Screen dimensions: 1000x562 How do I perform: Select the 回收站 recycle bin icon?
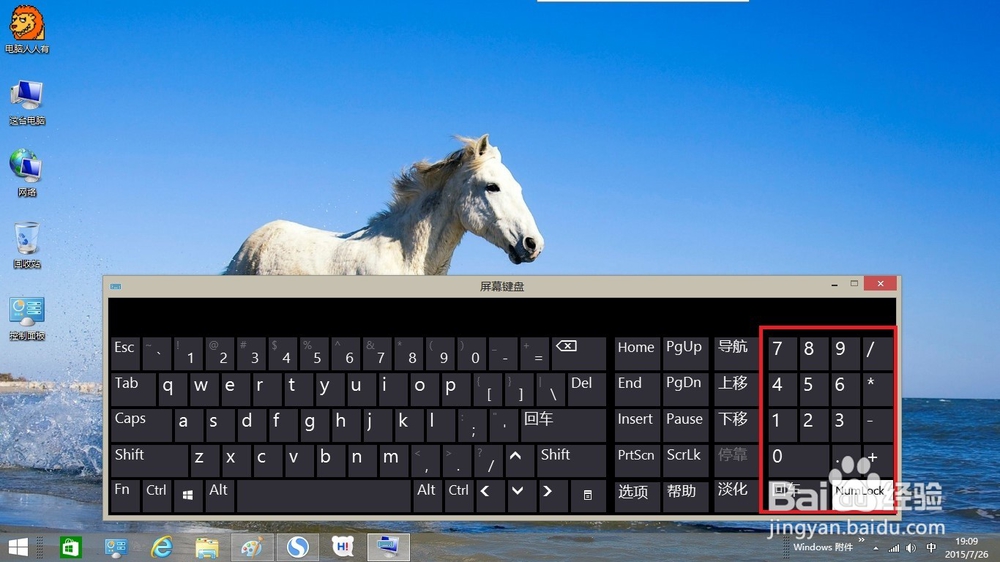27,245
